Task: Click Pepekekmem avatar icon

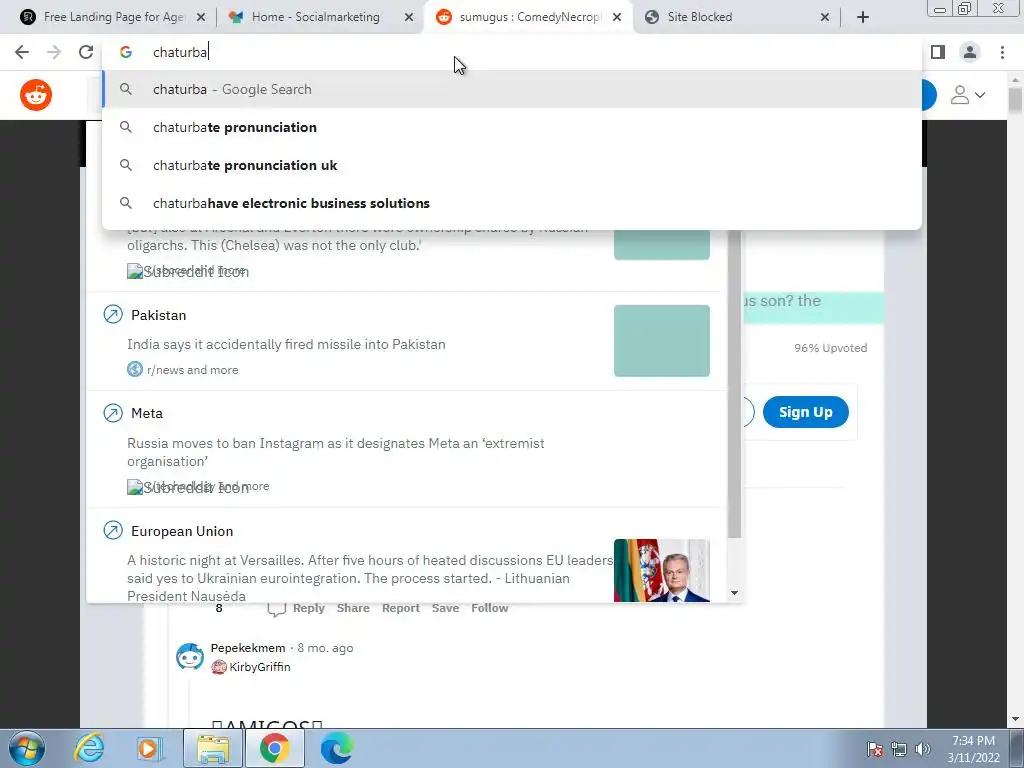Action: [x=190, y=656]
